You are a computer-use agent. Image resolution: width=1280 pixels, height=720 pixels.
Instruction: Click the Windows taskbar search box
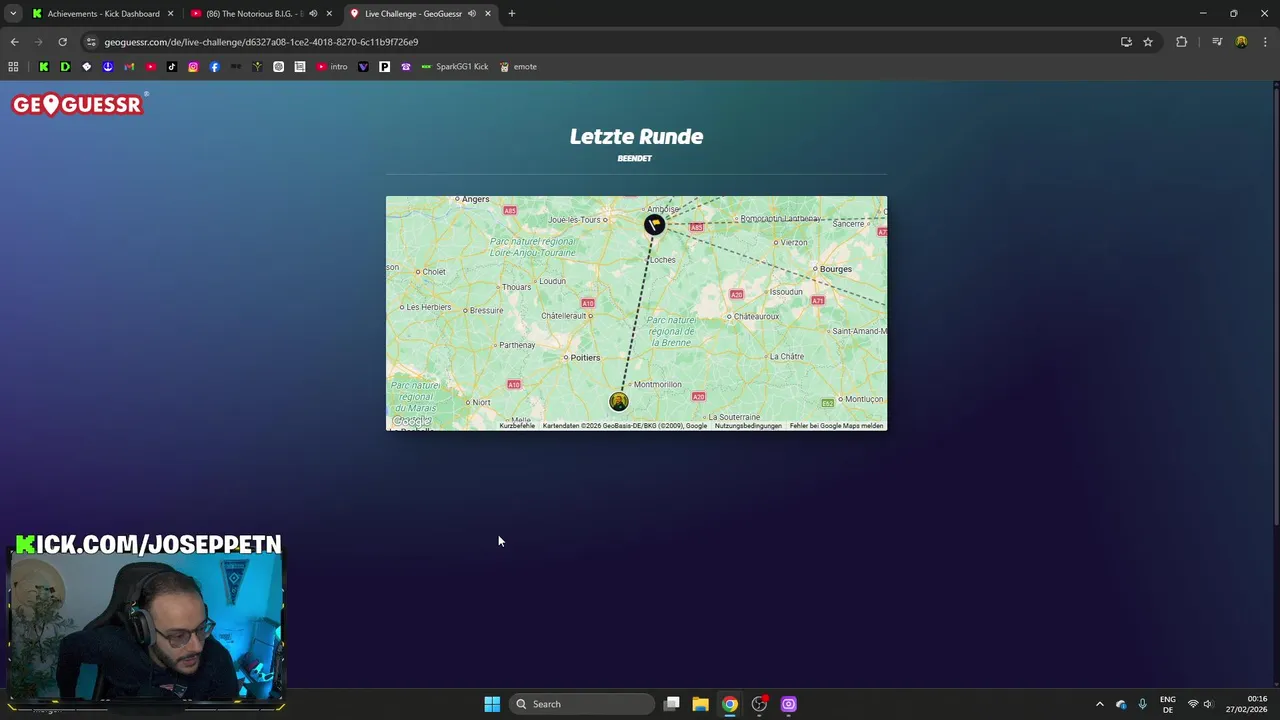(x=583, y=704)
